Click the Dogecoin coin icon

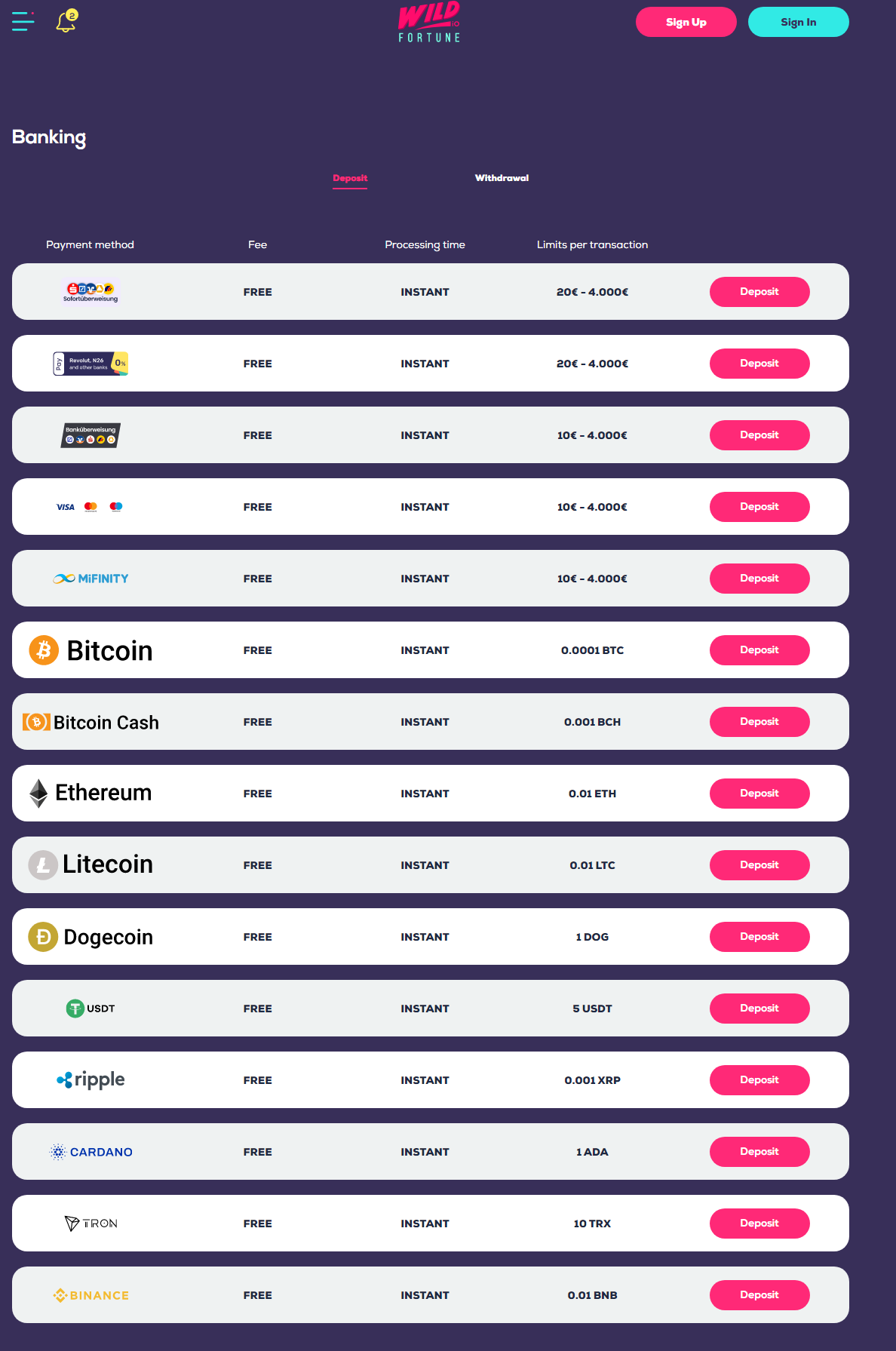[x=43, y=937]
